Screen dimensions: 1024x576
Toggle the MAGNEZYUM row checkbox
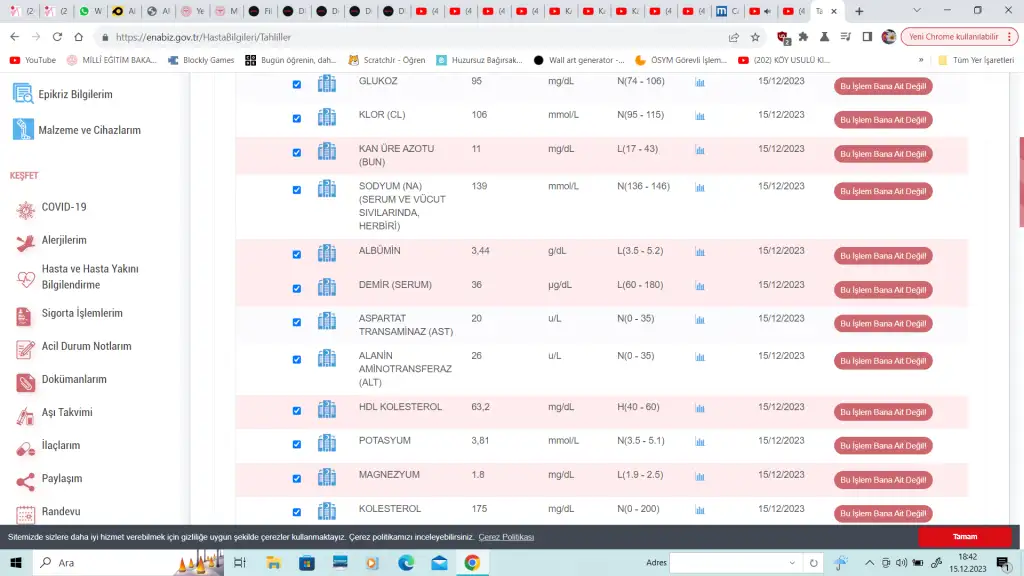297,478
